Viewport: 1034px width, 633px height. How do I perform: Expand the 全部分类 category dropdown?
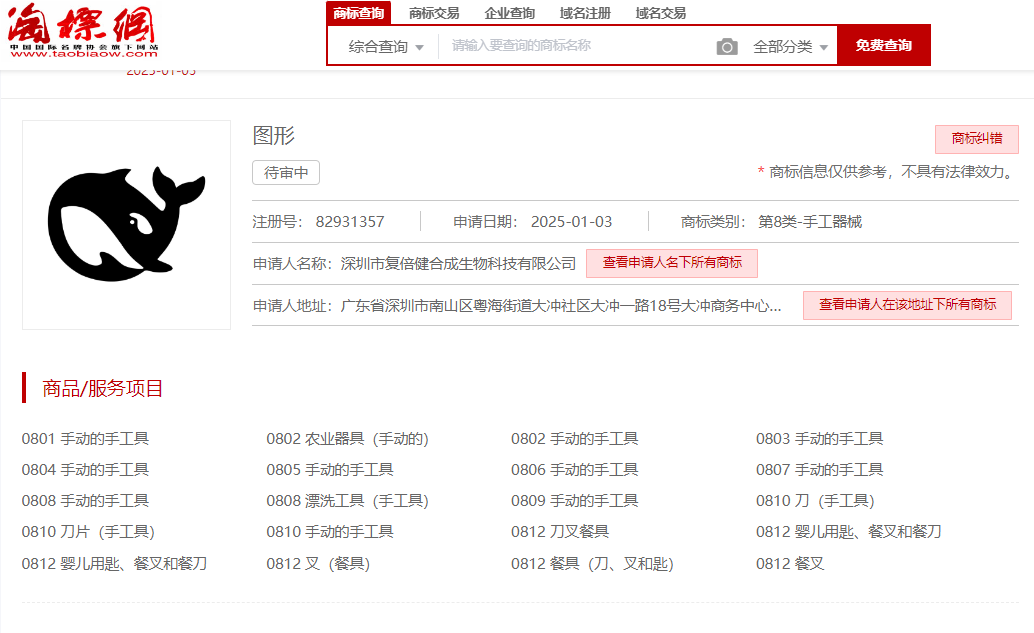click(x=791, y=47)
